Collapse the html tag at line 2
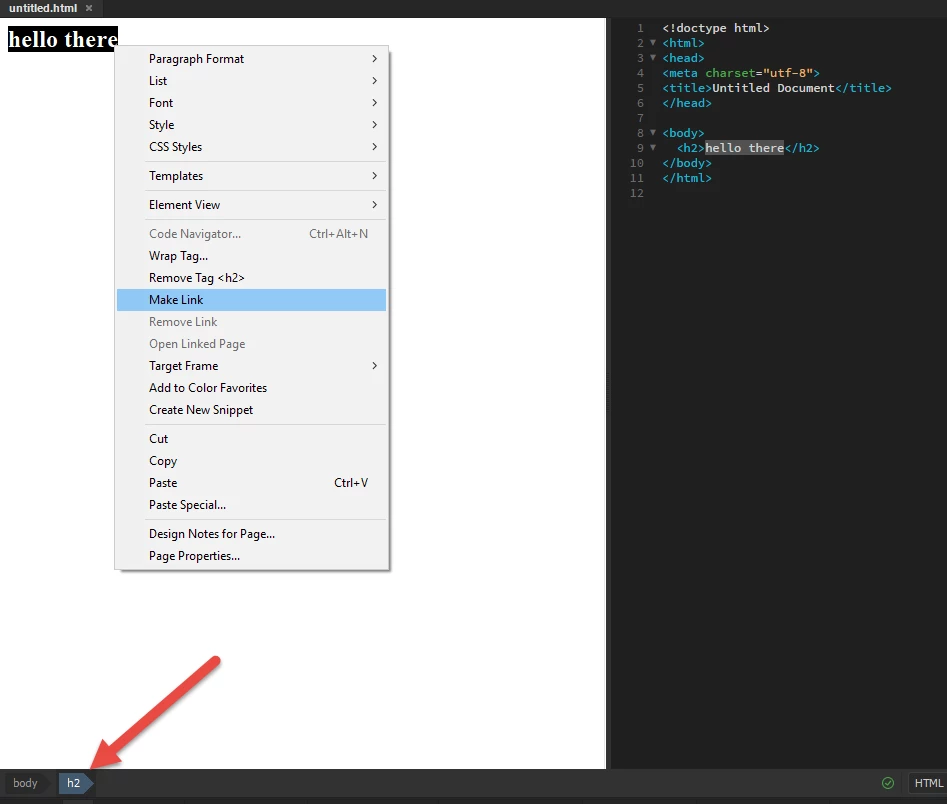The image size is (947, 804). point(652,43)
